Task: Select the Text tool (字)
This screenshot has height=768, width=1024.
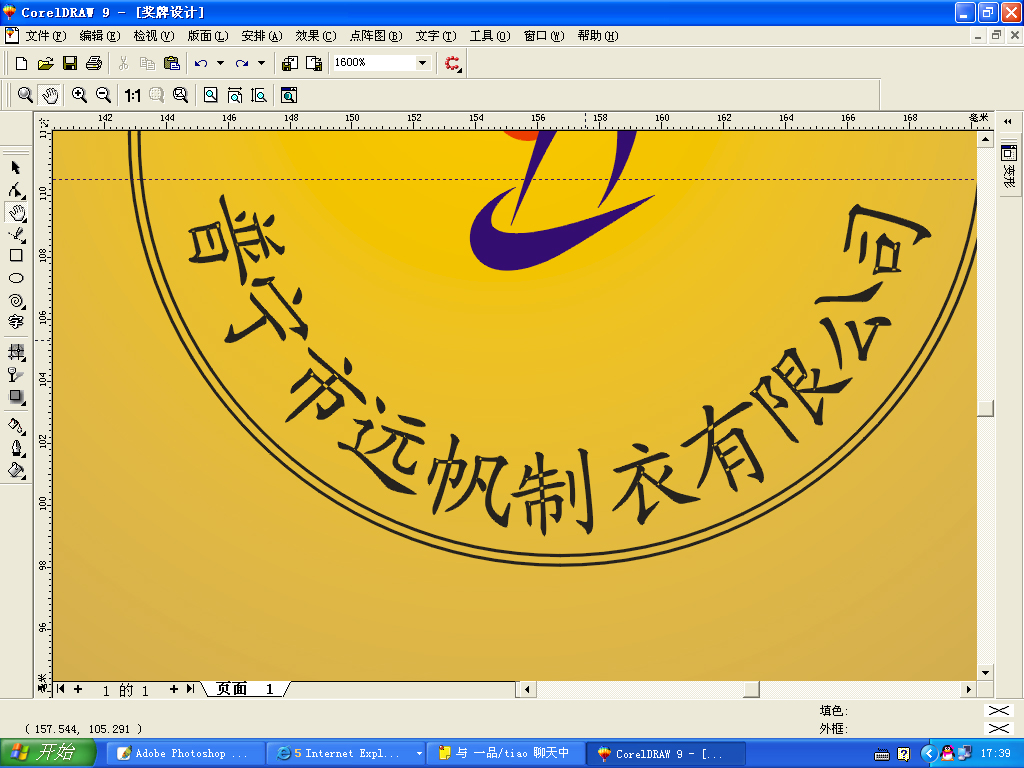Action: 16,322
